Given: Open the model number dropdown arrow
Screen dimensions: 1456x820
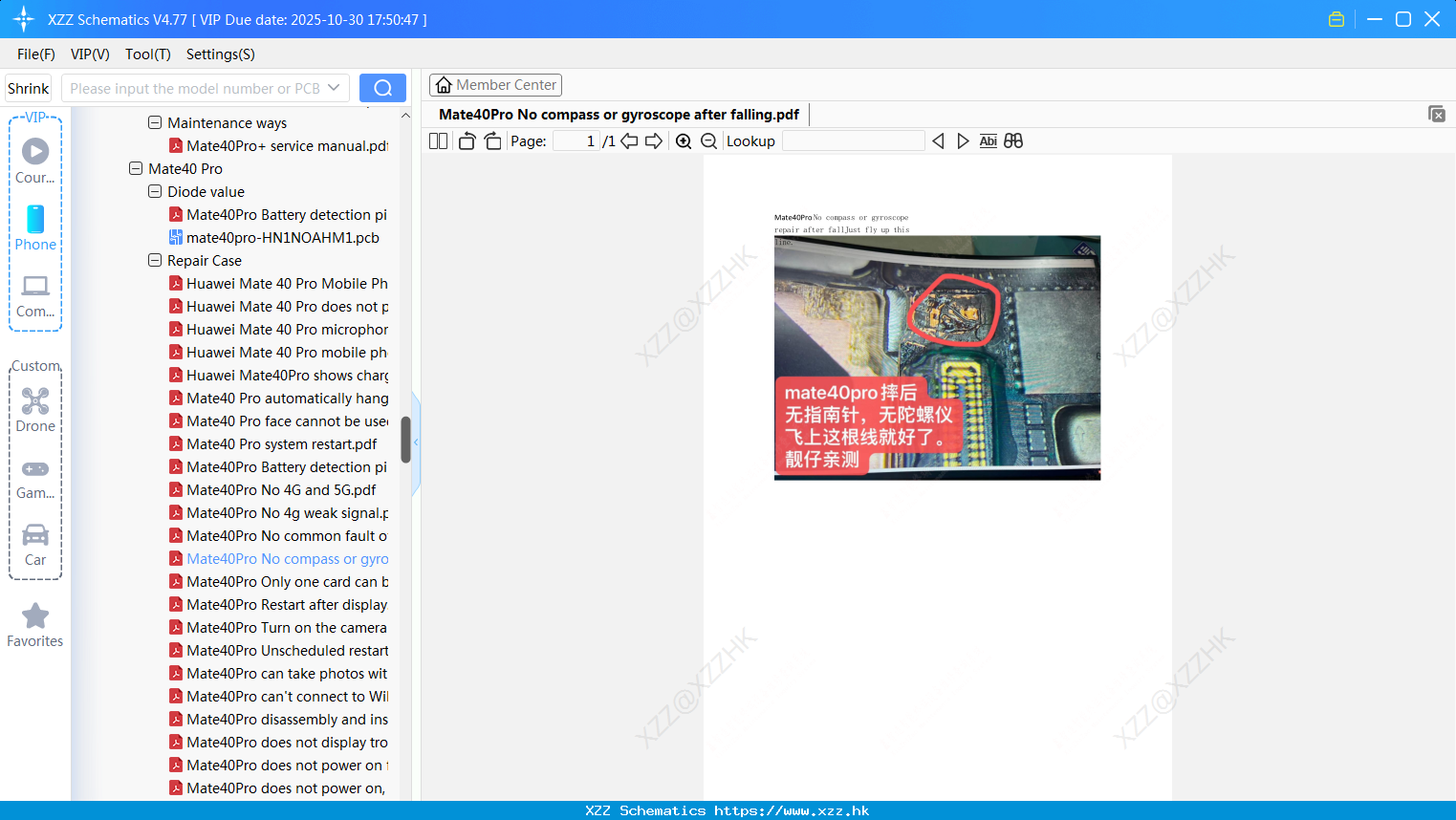Looking at the screenshot, I should click(x=334, y=88).
